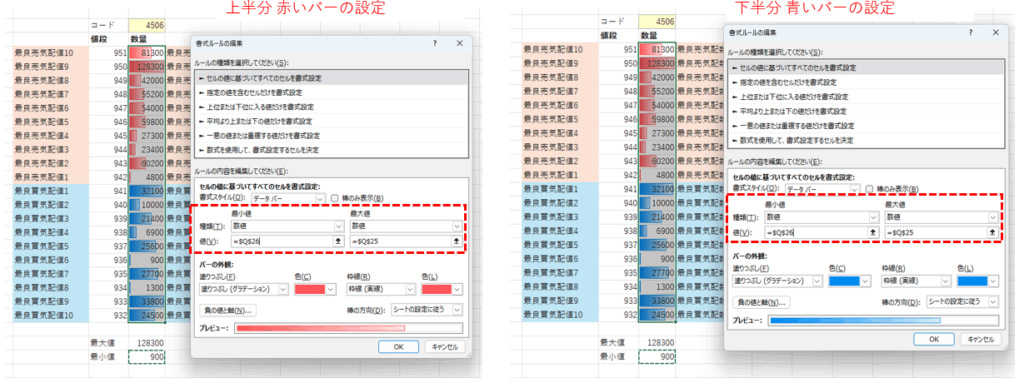This screenshot has height=383, width=1024.
Task: Select cell 最良買気配値1 in sheet behind red-bar dialog
Action: tap(50, 192)
